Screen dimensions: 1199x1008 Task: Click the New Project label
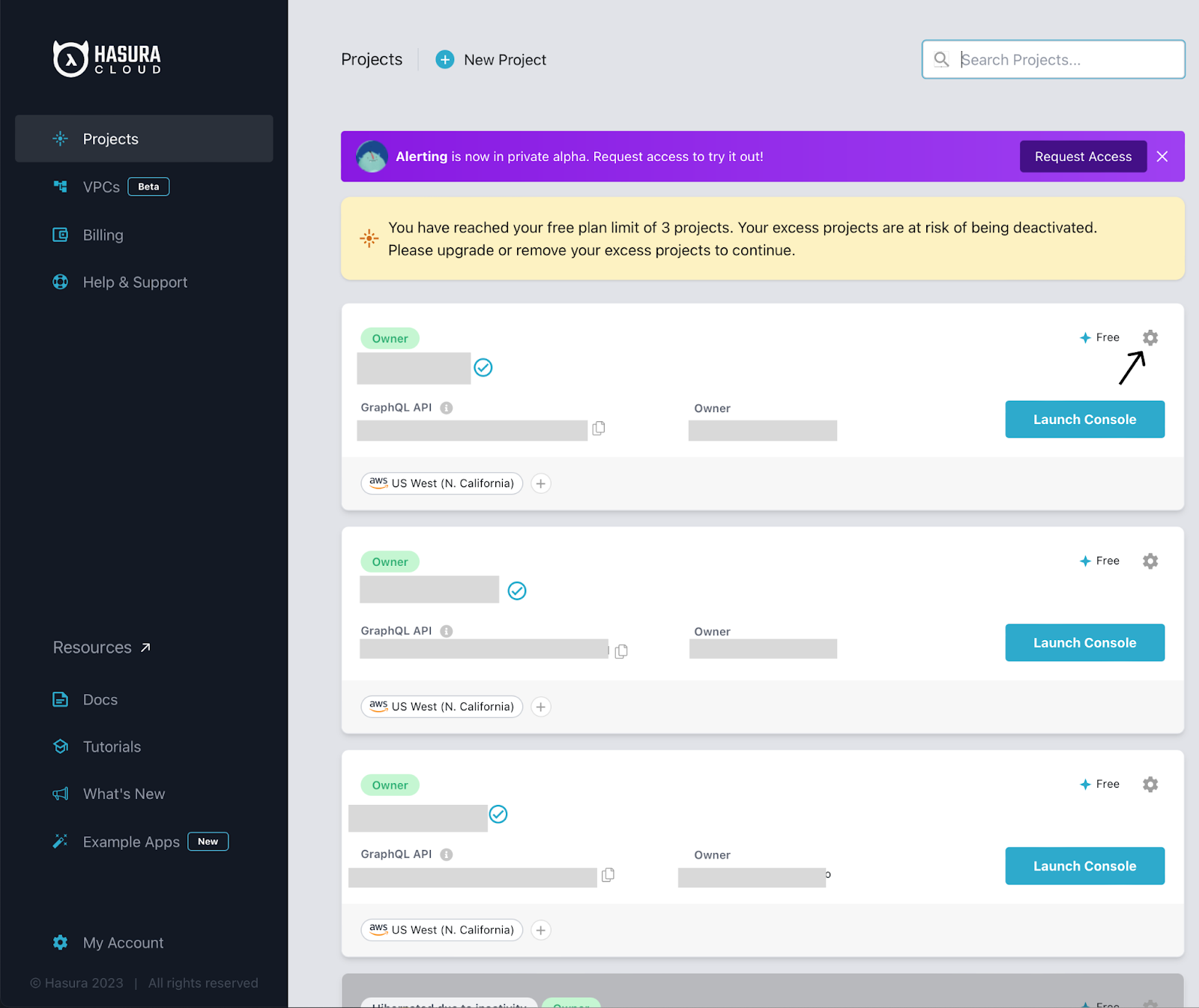pos(505,60)
